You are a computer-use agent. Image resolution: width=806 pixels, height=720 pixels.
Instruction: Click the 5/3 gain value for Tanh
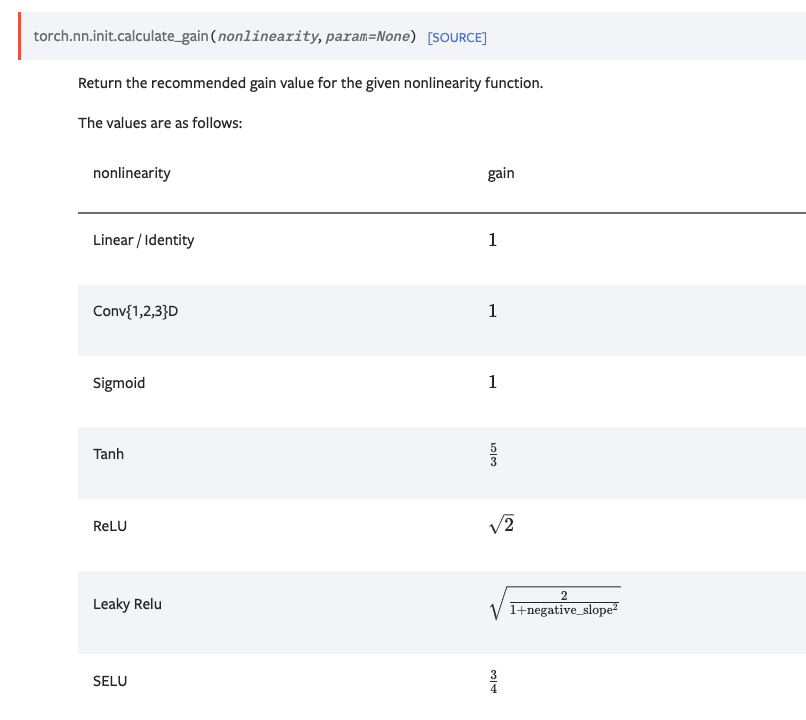point(493,455)
